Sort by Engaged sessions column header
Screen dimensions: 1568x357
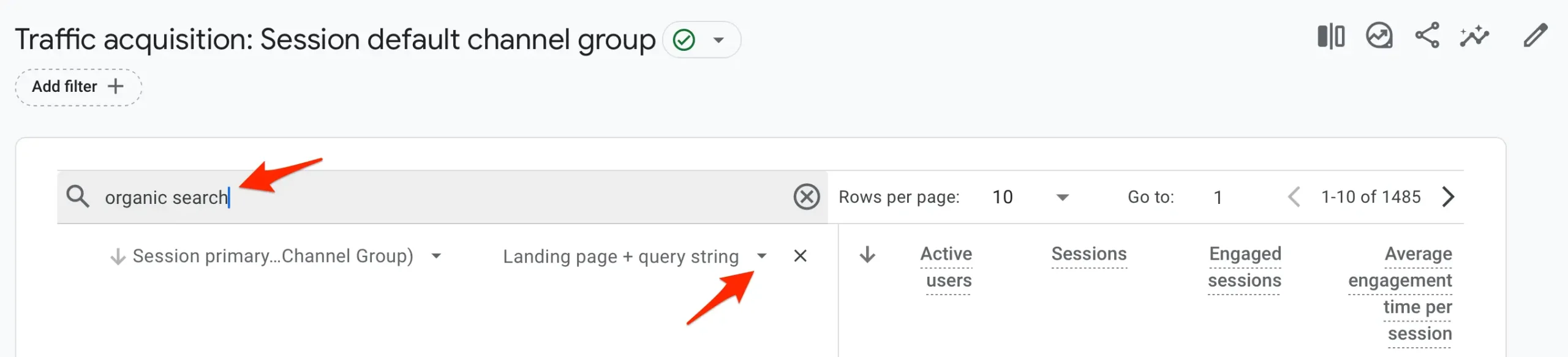click(1244, 267)
